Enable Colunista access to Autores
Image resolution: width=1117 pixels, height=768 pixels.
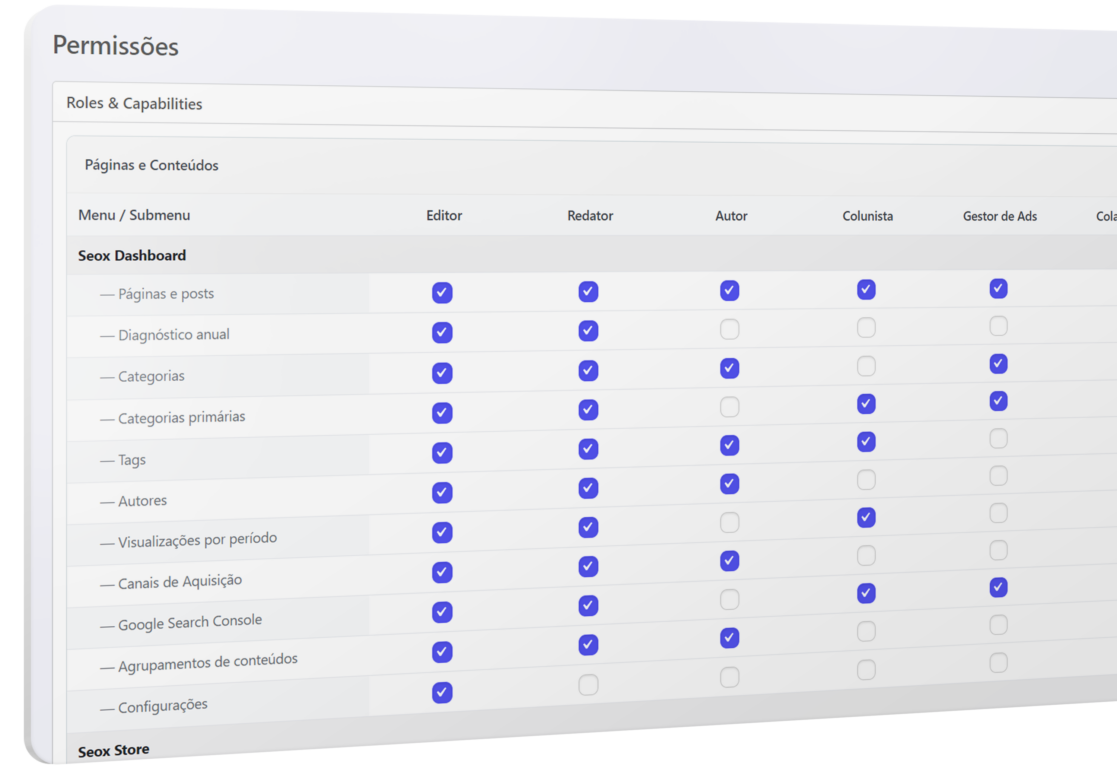point(866,480)
